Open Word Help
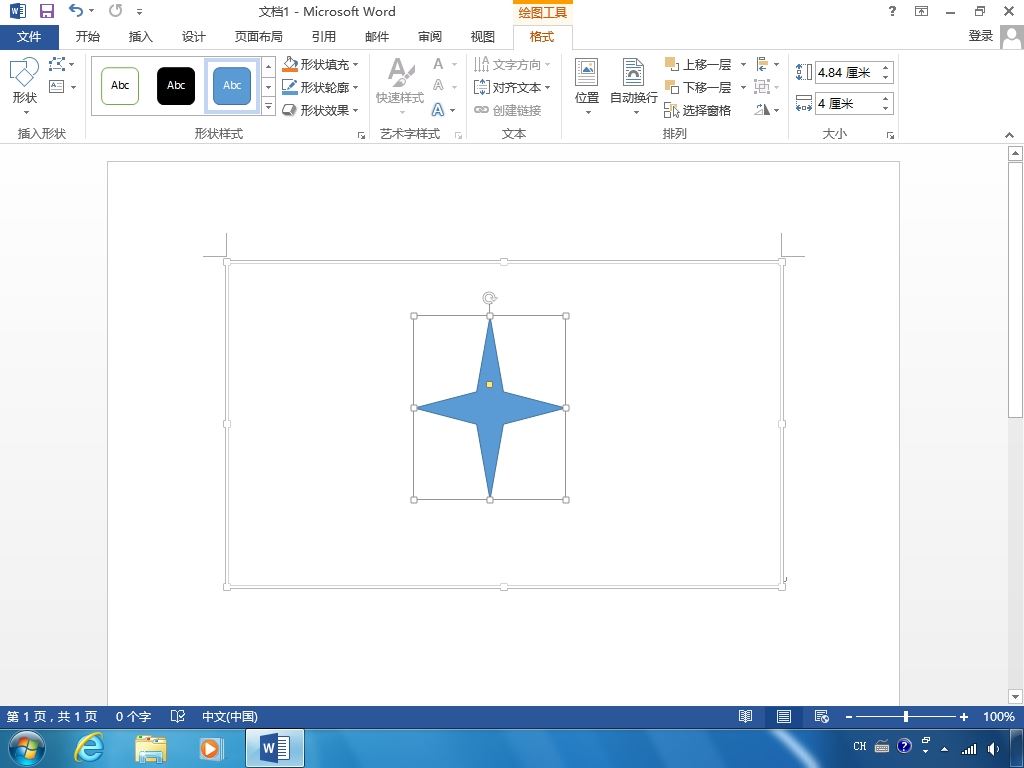Viewport: 1024px width, 768px height. point(892,11)
